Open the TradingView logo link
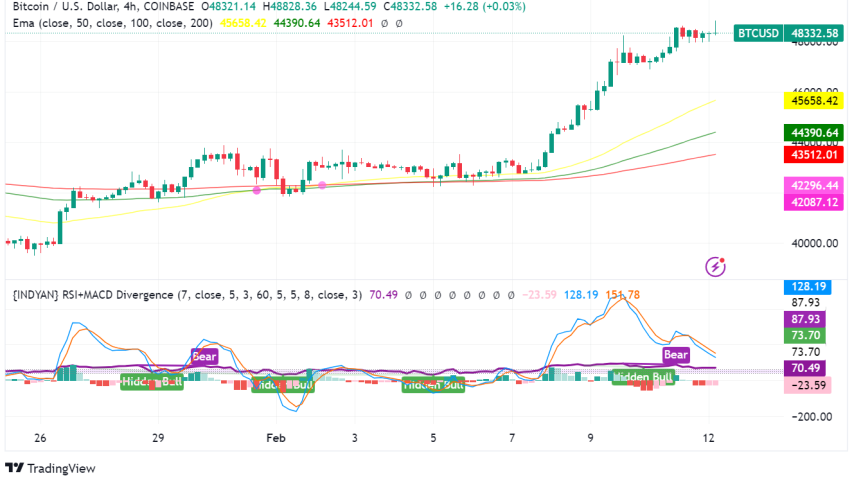 pyautogui.click(x=50, y=468)
